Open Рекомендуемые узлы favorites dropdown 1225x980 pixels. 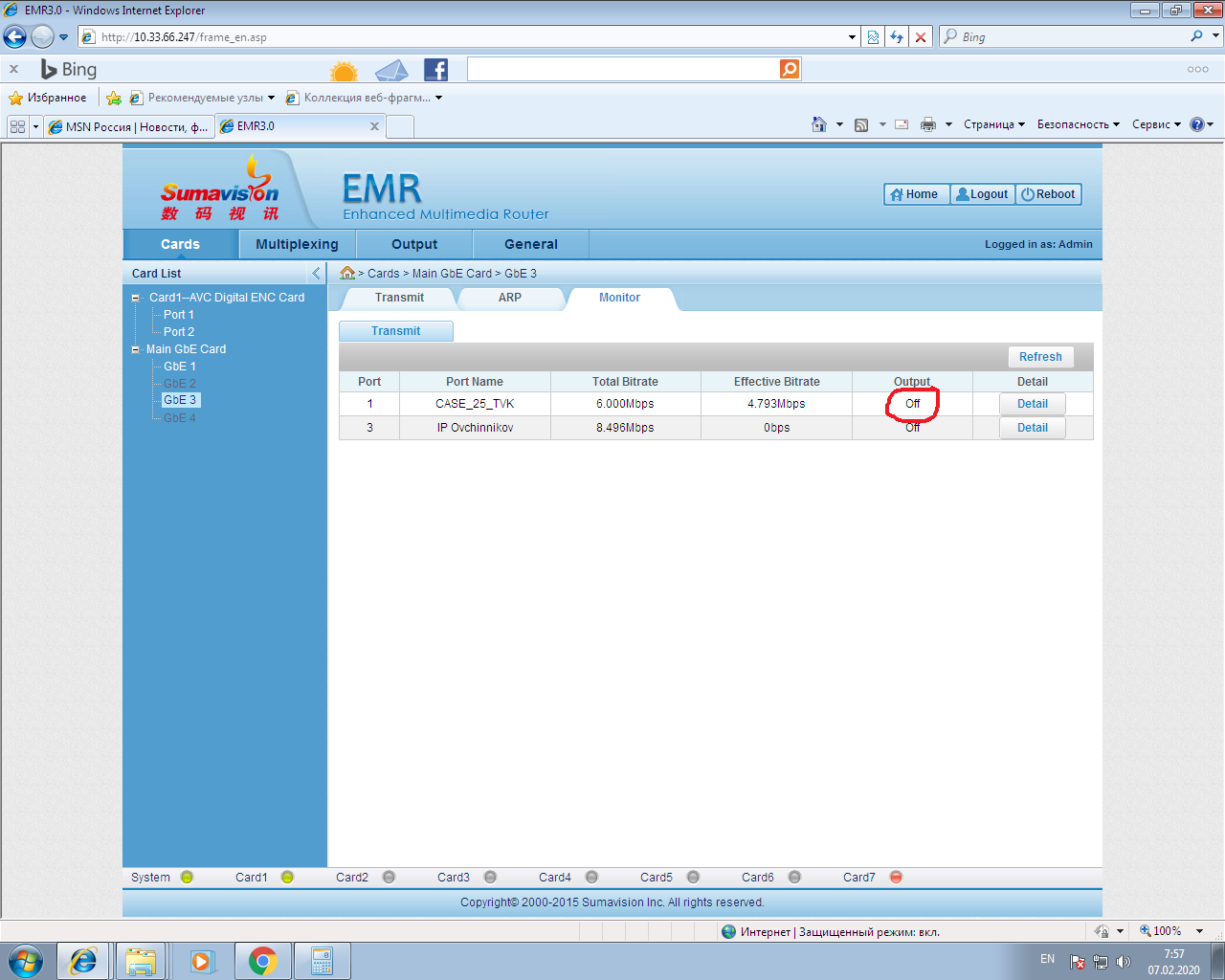point(202,98)
